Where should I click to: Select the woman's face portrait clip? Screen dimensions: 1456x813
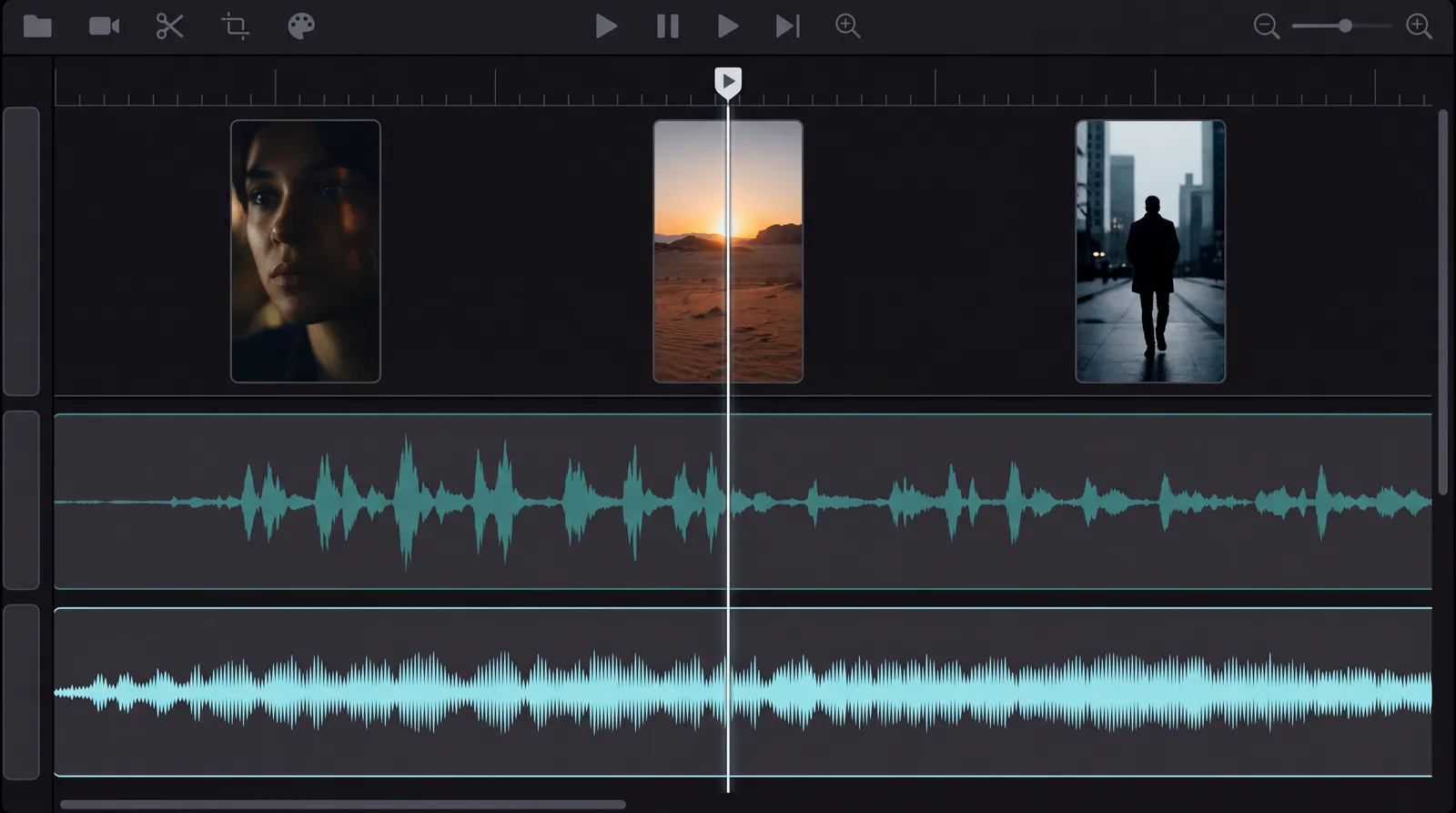pyautogui.click(x=306, y=251)
